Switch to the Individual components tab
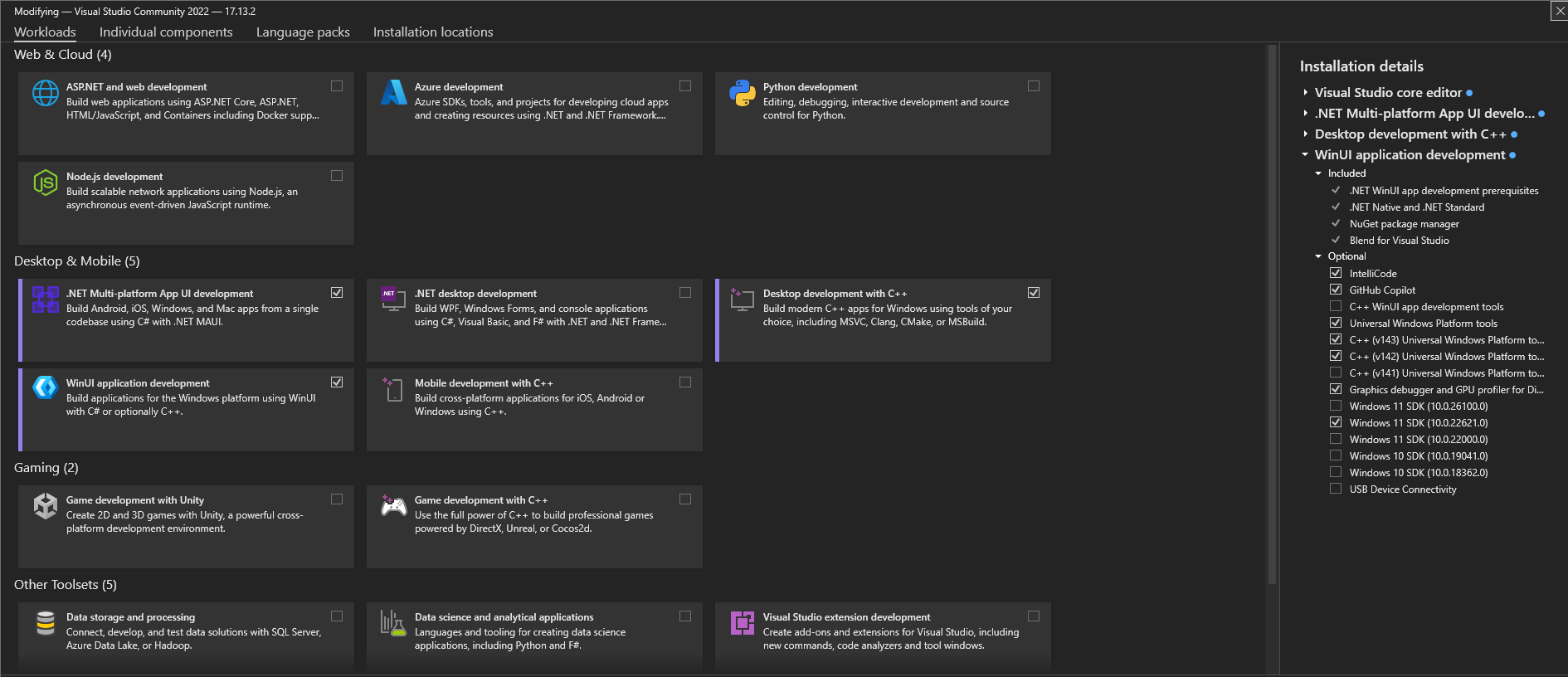This screenshot has height=677, width=1568. (166, 32)
